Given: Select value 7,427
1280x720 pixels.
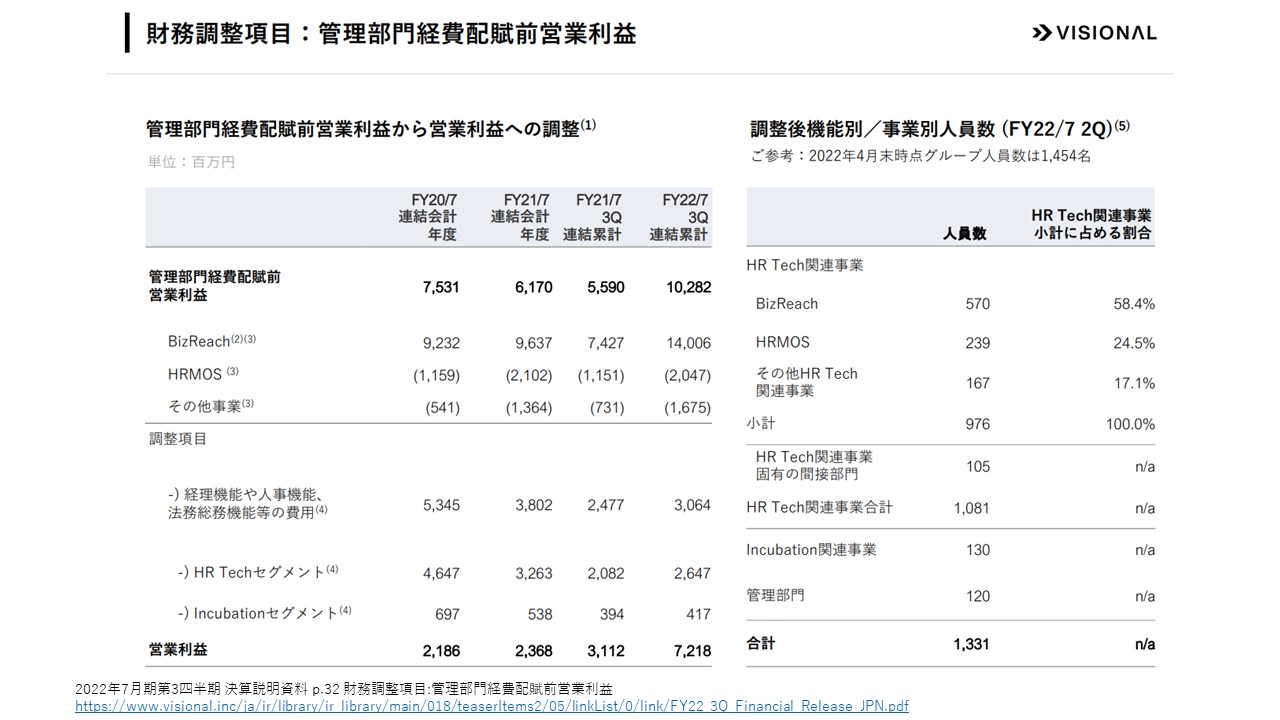Looking at the screenshot, I should click(x=605, y=343).
